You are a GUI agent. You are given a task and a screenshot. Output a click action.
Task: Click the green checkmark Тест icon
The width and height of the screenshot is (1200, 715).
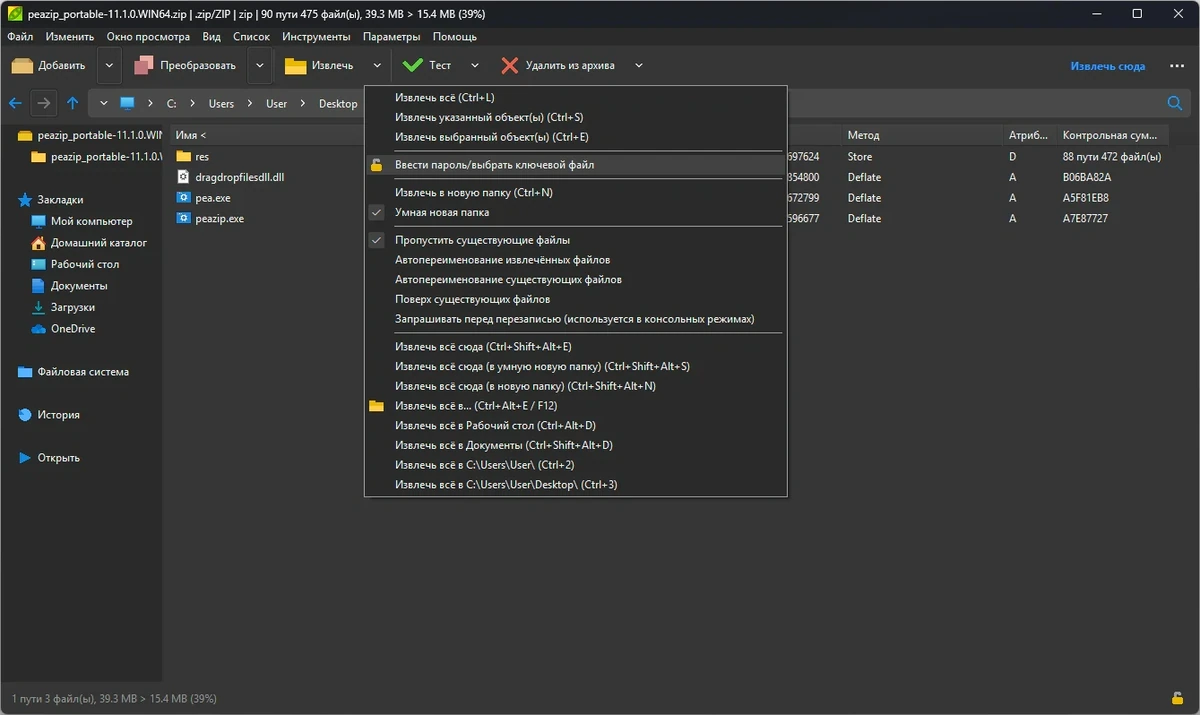tap(412, 66)
